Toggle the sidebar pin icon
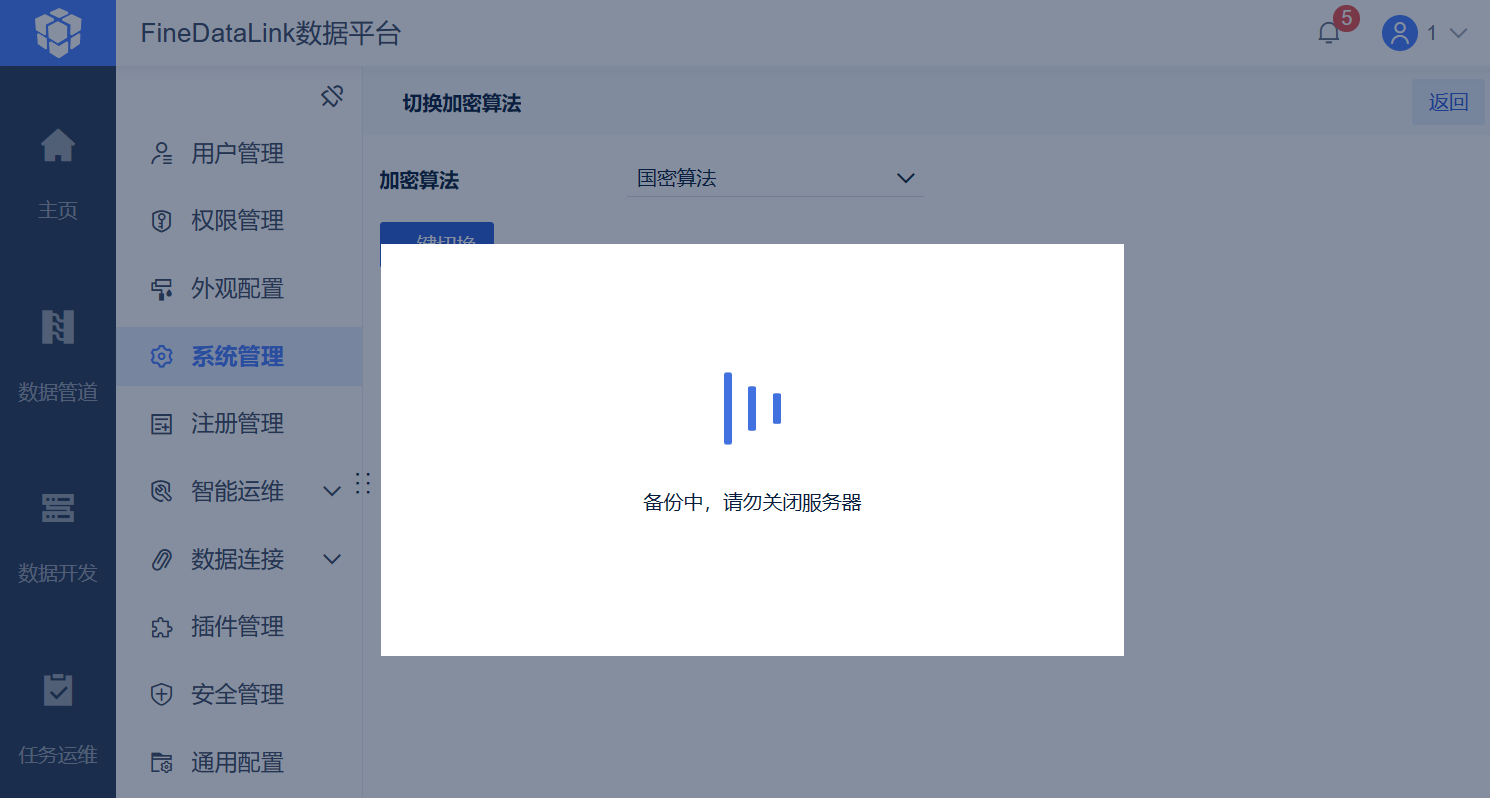This screenshot has height=798, width=1490. pyautogui.click(x=332, y=96)
